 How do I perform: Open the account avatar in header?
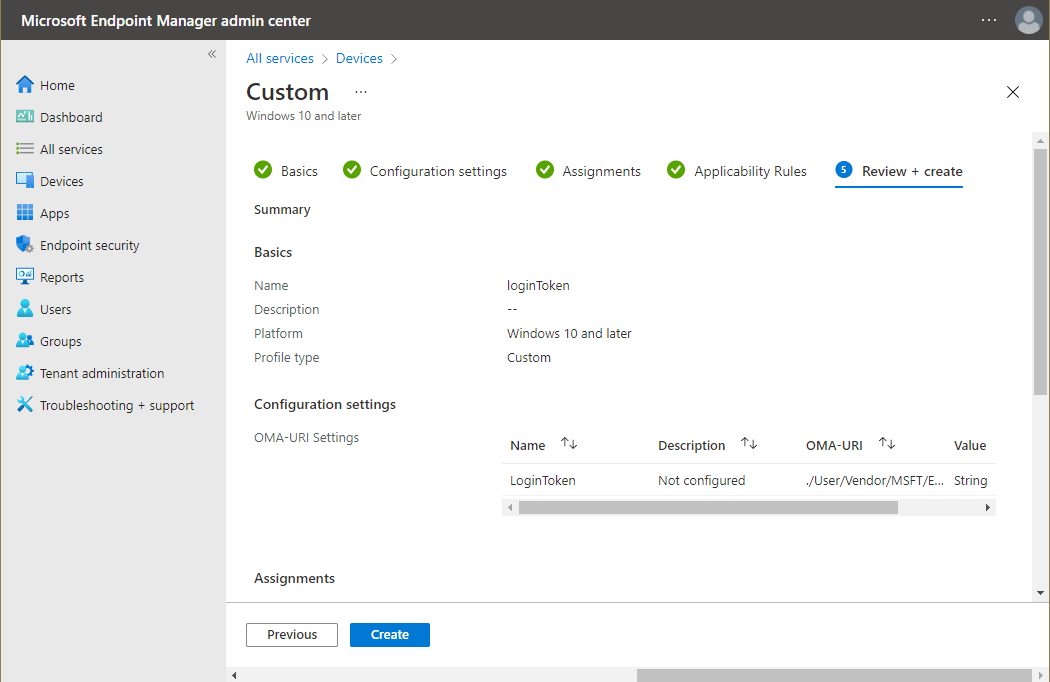(x=1029, y=20)
